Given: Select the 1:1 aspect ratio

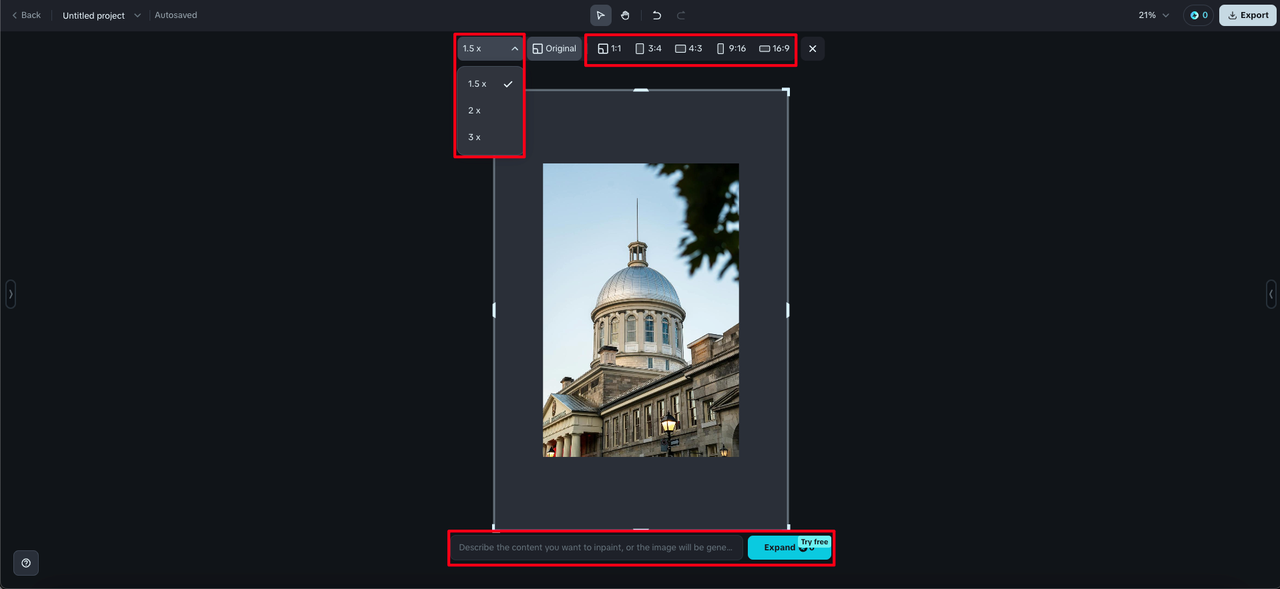Looking at the screenshot, I should click(609, 48).
